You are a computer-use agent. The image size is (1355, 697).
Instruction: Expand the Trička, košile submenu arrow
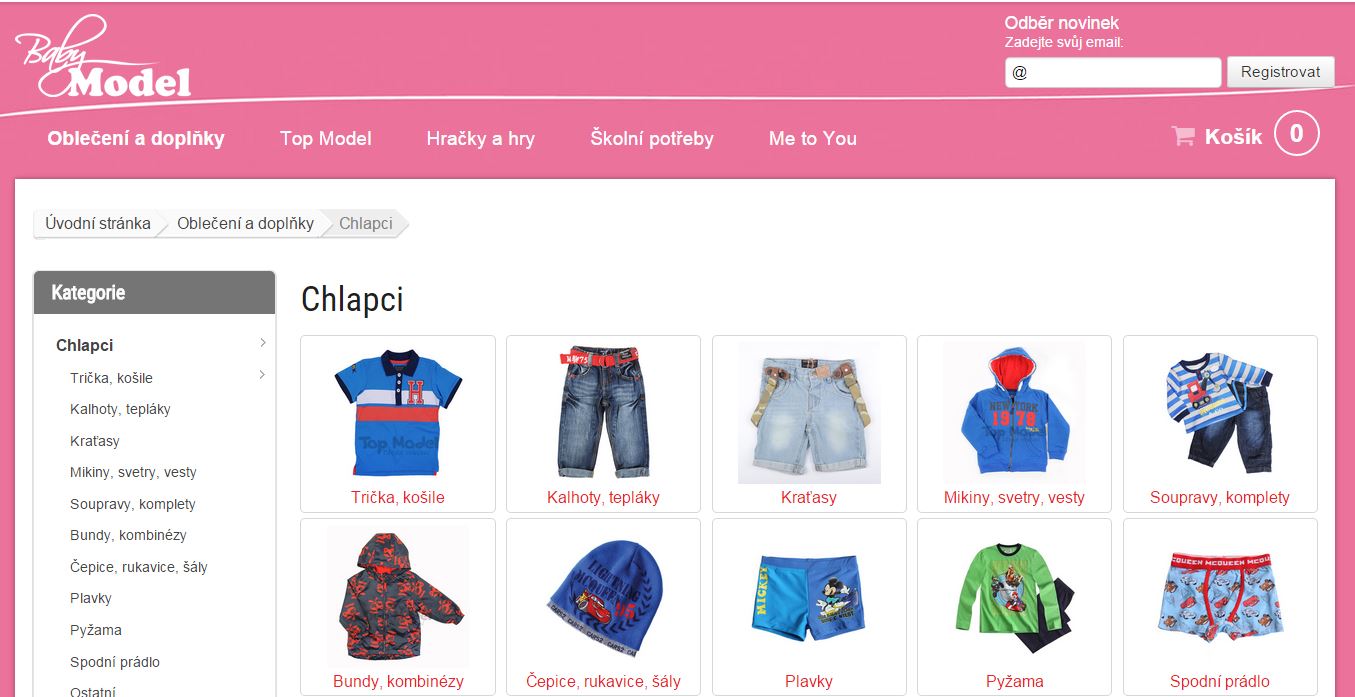(263, 375)
